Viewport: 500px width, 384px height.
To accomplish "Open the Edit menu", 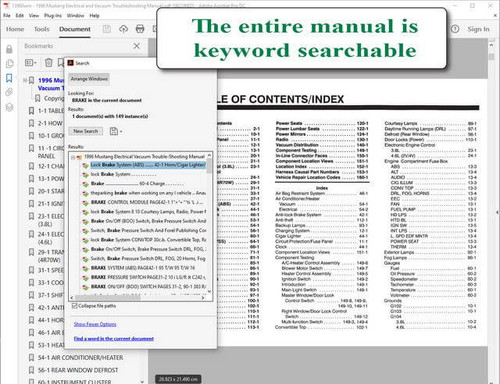I will pos(20,15).
